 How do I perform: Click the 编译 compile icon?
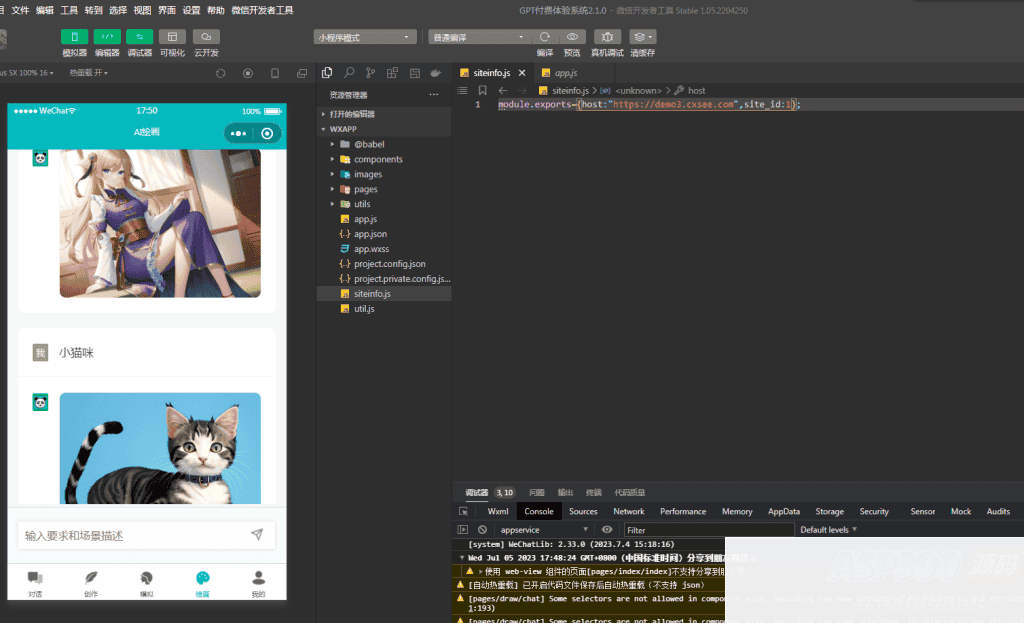(545, 36)
